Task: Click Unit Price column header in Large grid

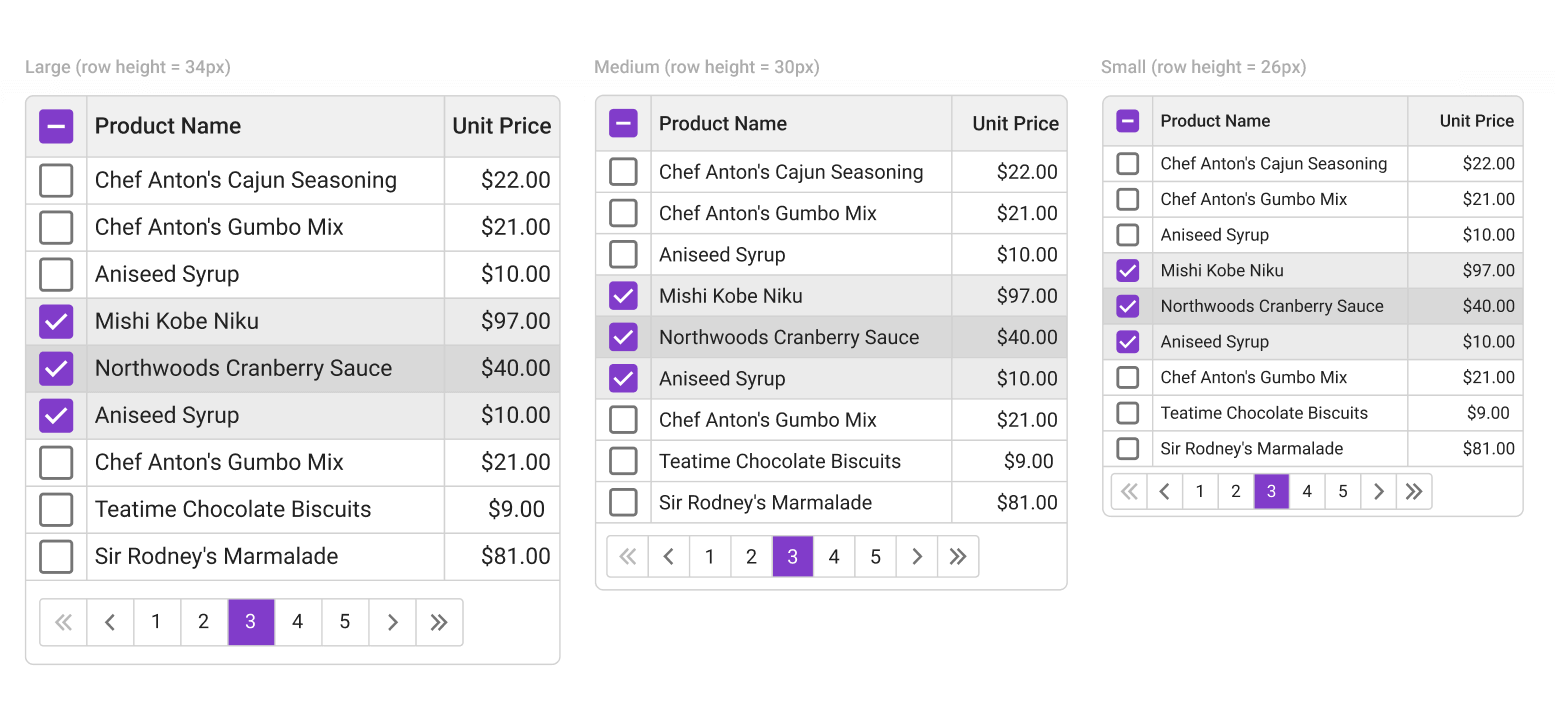Action: coord(501,126)
